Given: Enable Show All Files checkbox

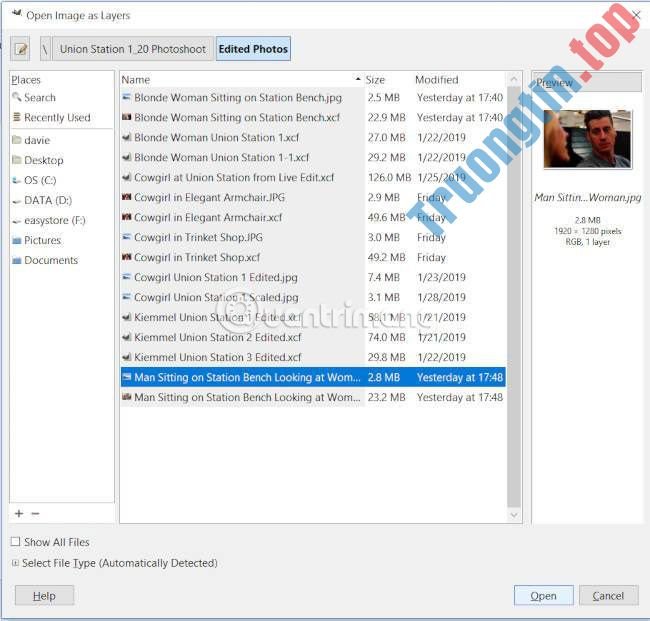Looking at the screenshot, I should click(x=15, y=541).
